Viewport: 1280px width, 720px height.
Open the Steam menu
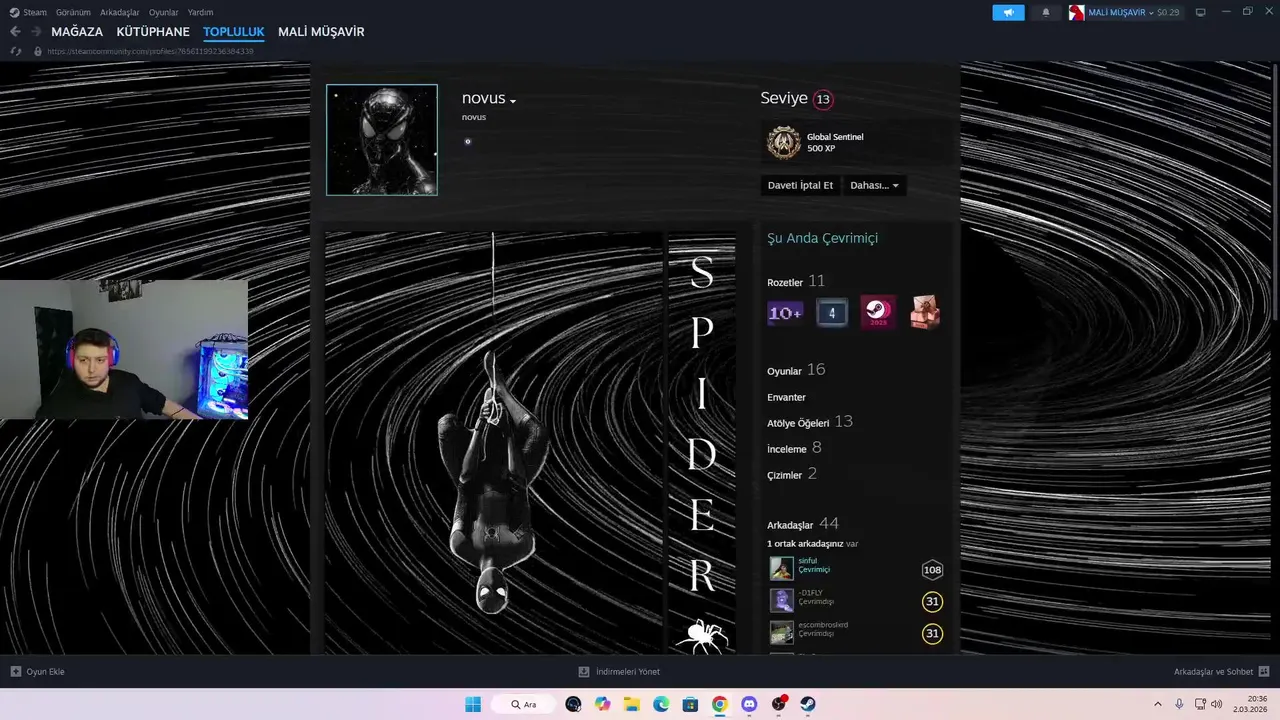coord(35,12)
